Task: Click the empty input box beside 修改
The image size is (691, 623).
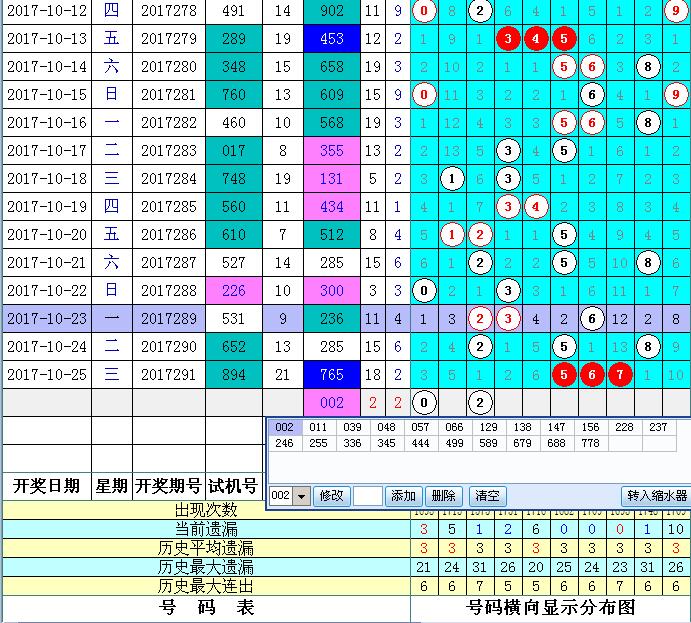Action: [x=367, y=496]
